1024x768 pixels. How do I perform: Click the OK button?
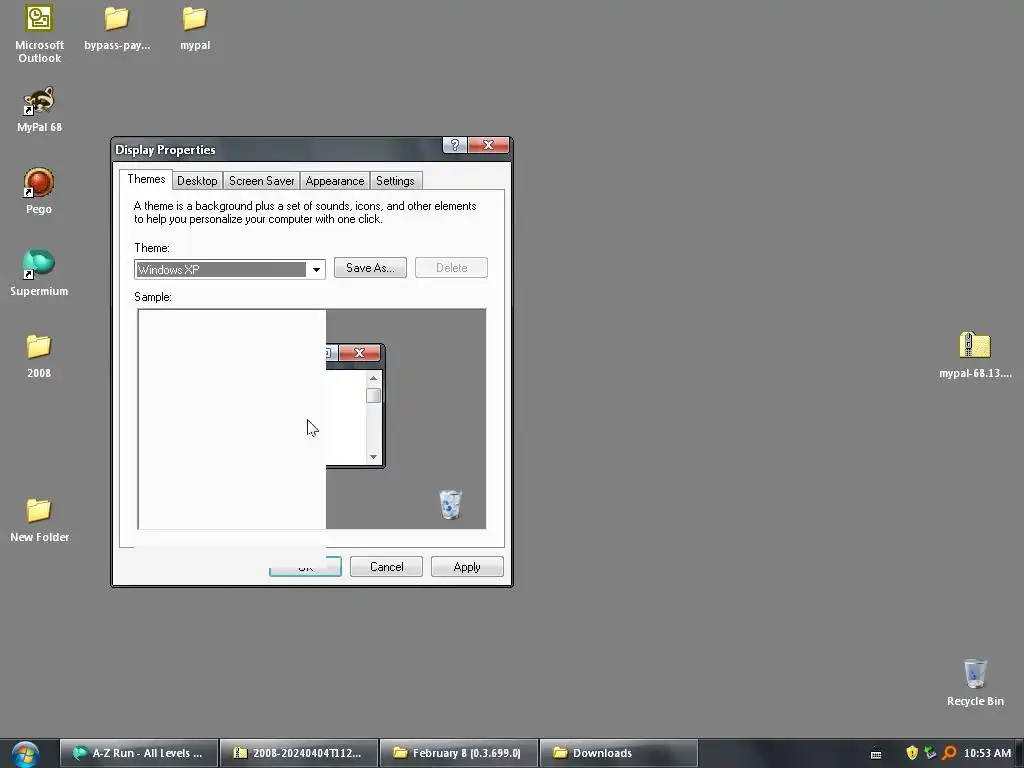(x=305, y=567)
